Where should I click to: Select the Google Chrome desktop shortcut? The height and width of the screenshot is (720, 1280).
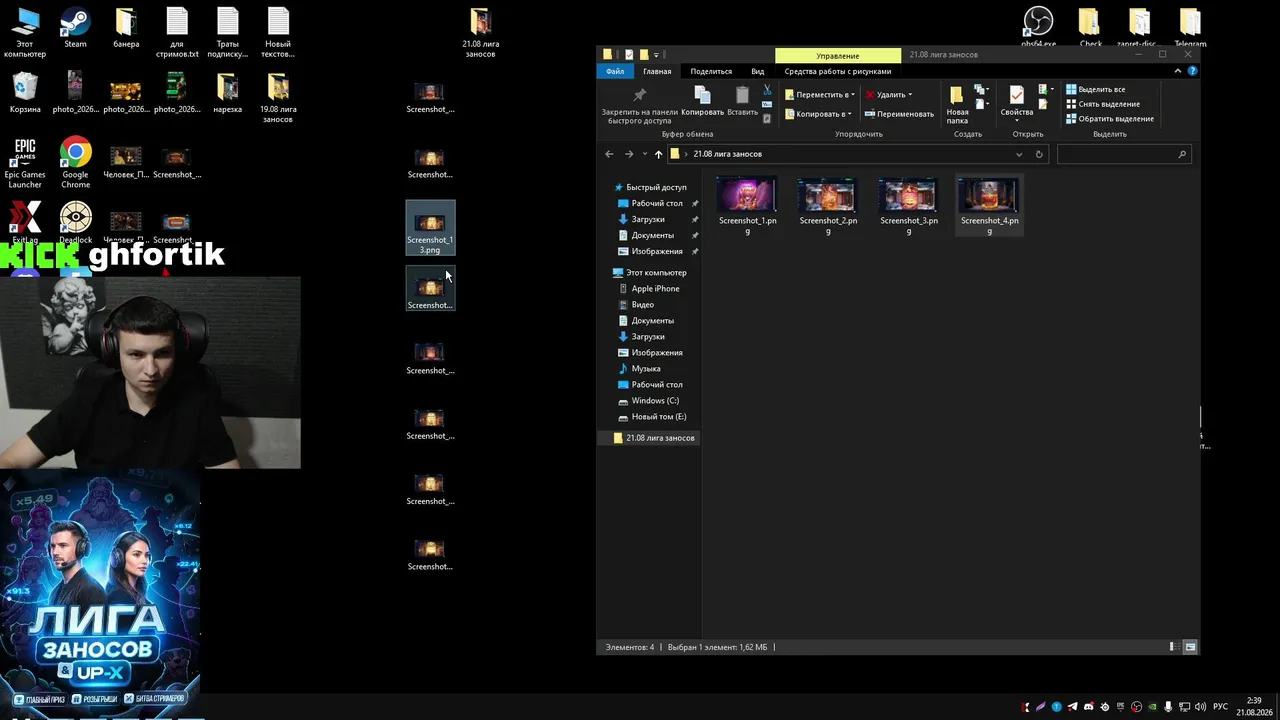(75, 163)
